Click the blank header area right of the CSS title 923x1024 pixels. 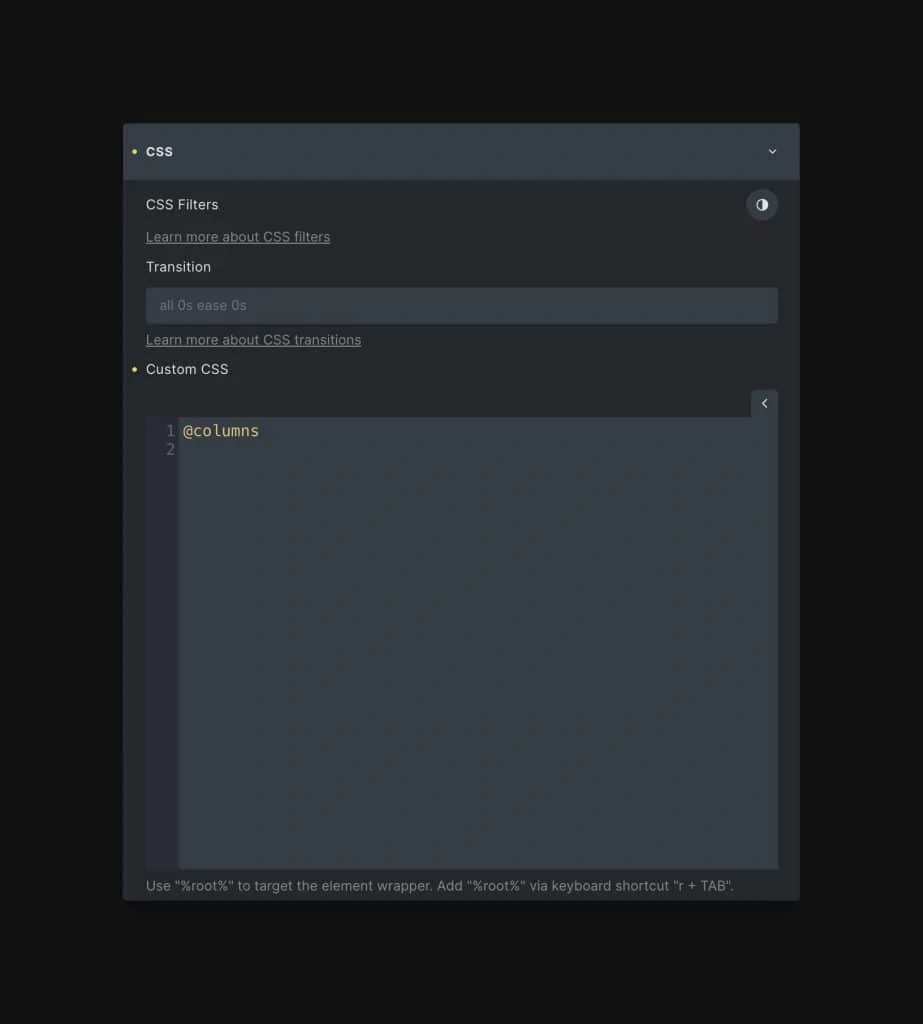(x=460, y=152)
